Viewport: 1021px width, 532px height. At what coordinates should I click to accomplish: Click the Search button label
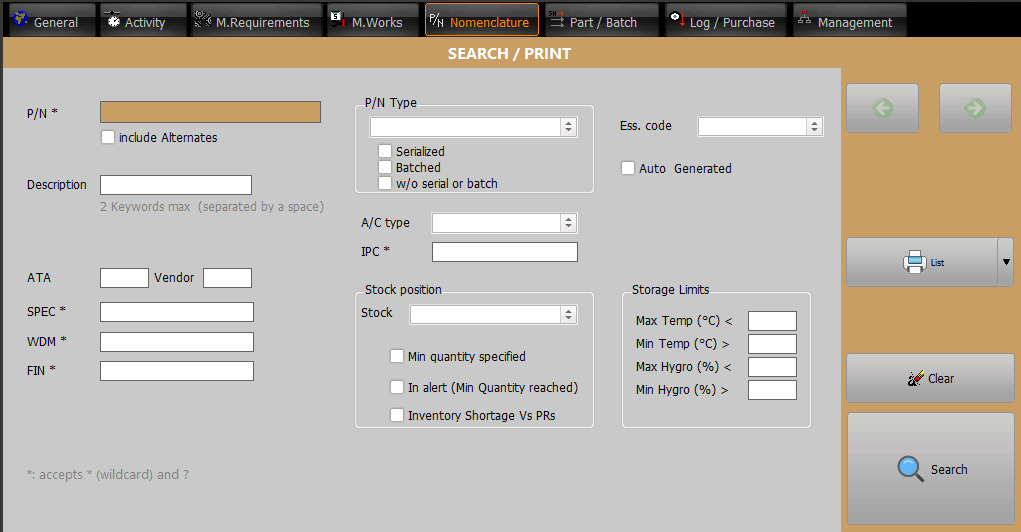coord(949,469)
